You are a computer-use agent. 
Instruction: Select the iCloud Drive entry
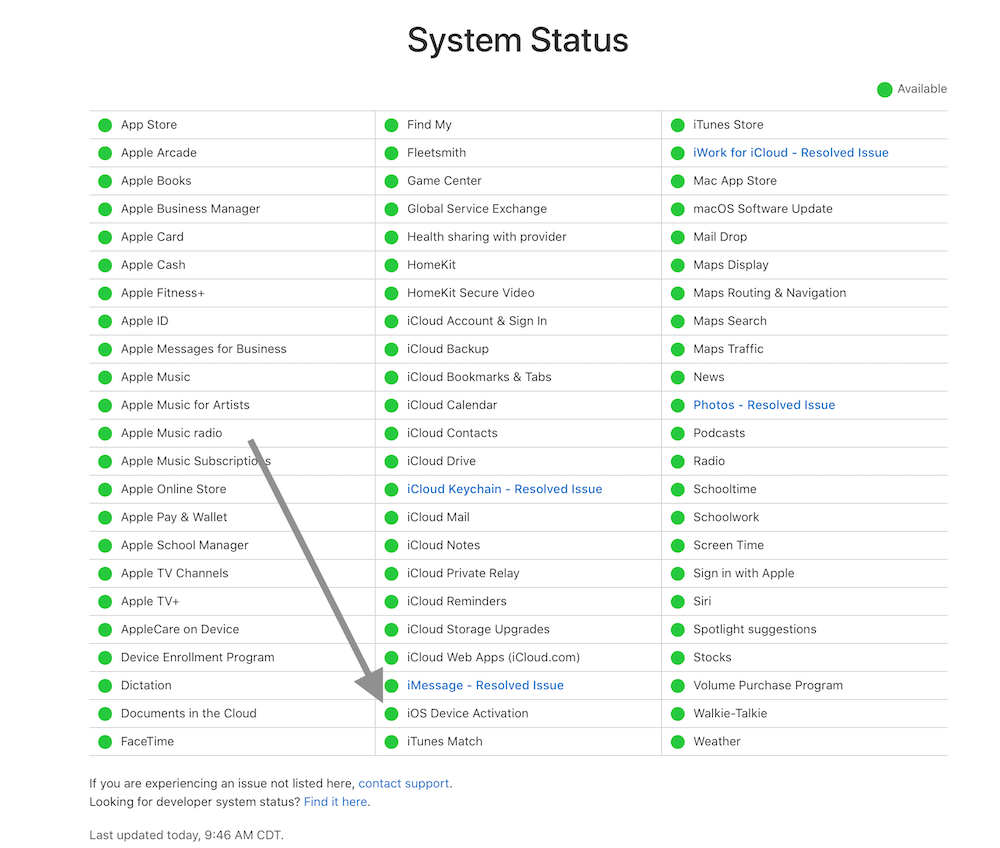(x=518, y=462)
